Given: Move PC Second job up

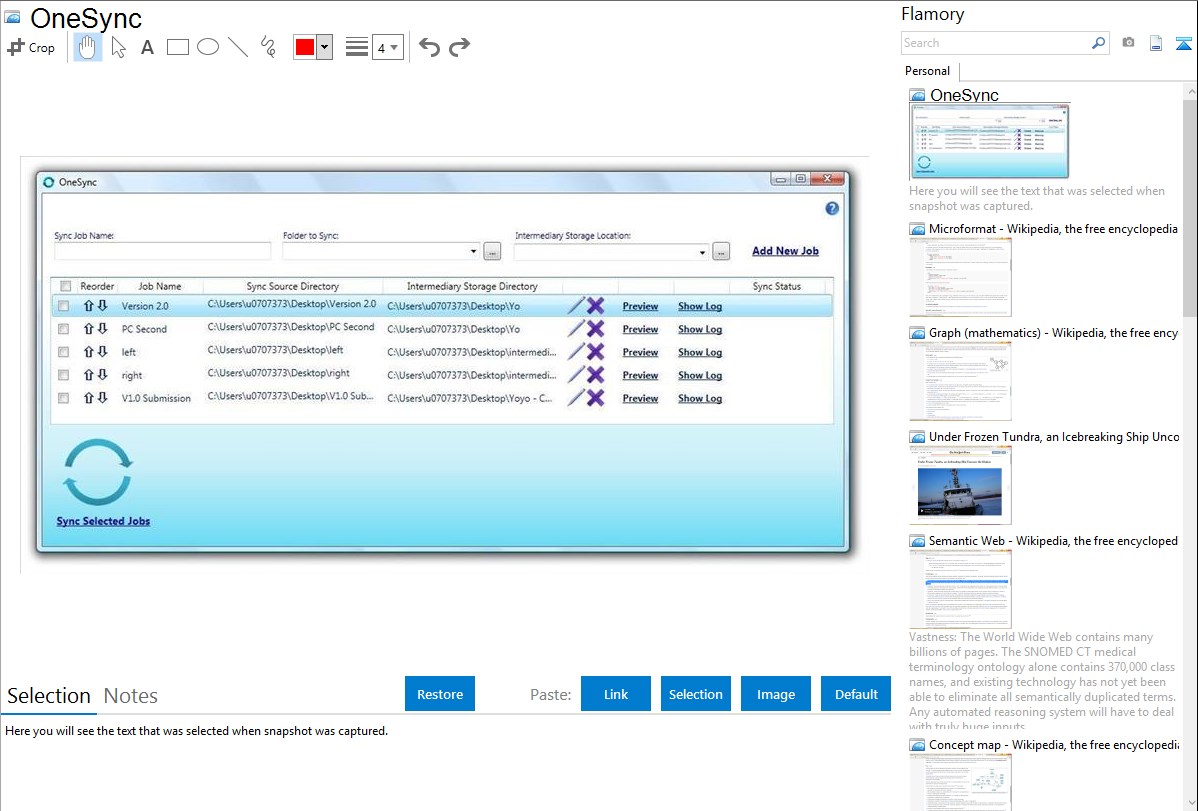Looking at the screenshot, I should 89,329.
